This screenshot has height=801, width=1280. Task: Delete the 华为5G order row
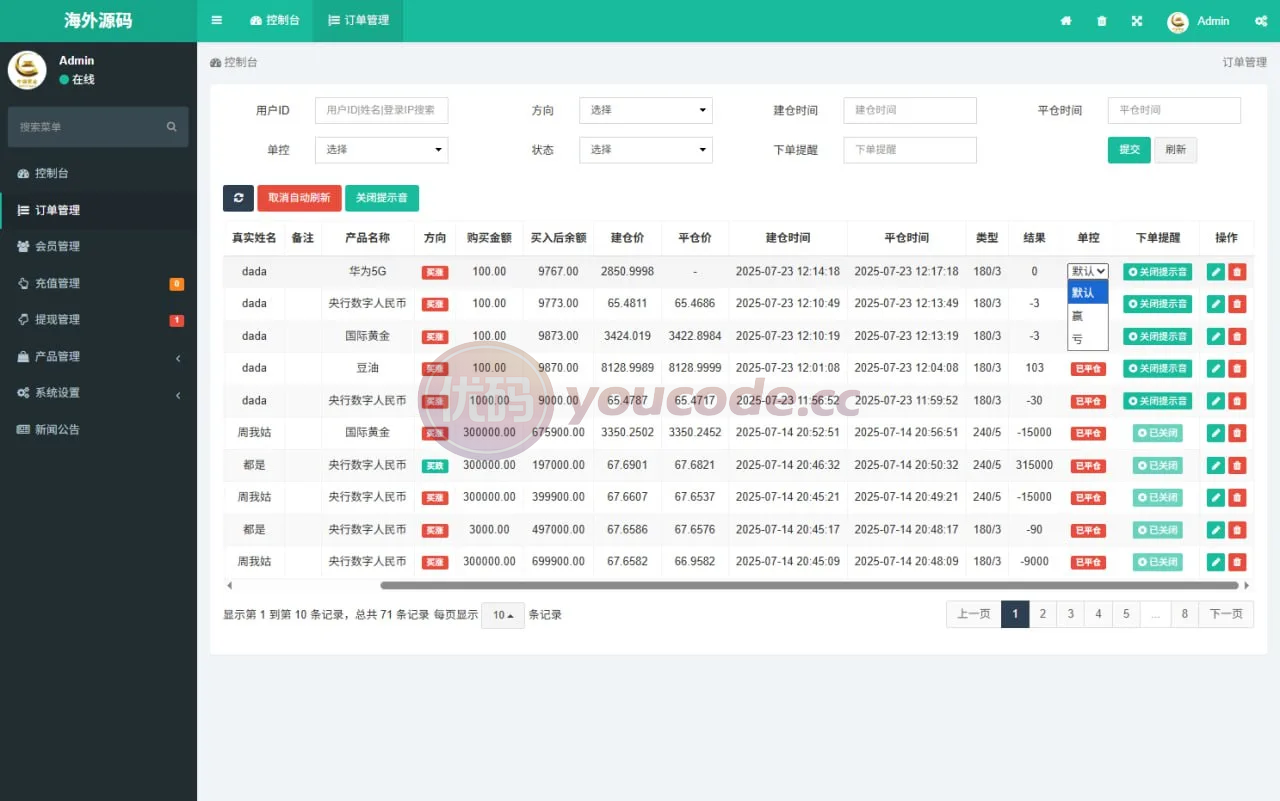pyautogui.click(x=1237, y=272)
